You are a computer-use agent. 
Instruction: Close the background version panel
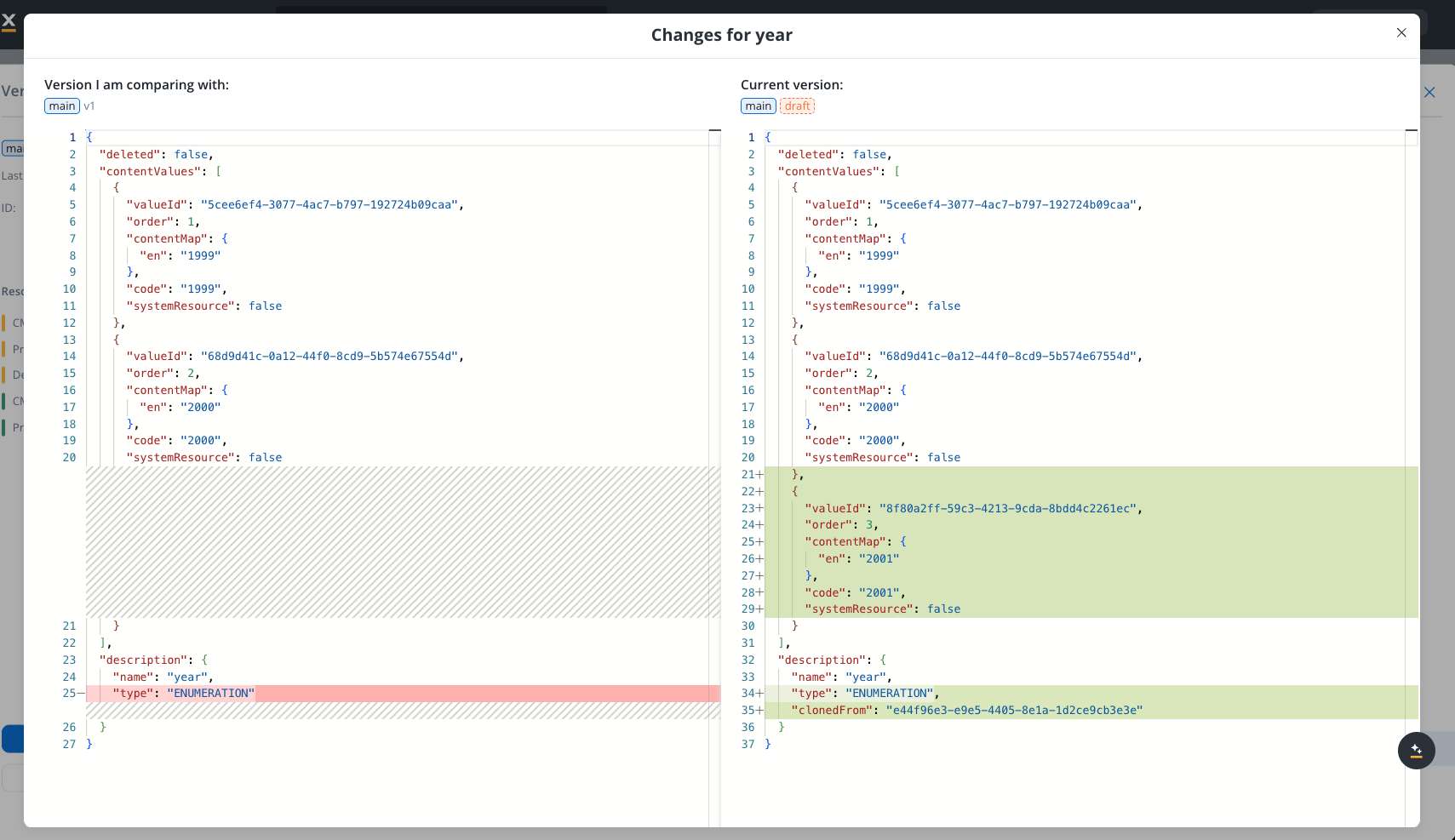pos(1429,92)
